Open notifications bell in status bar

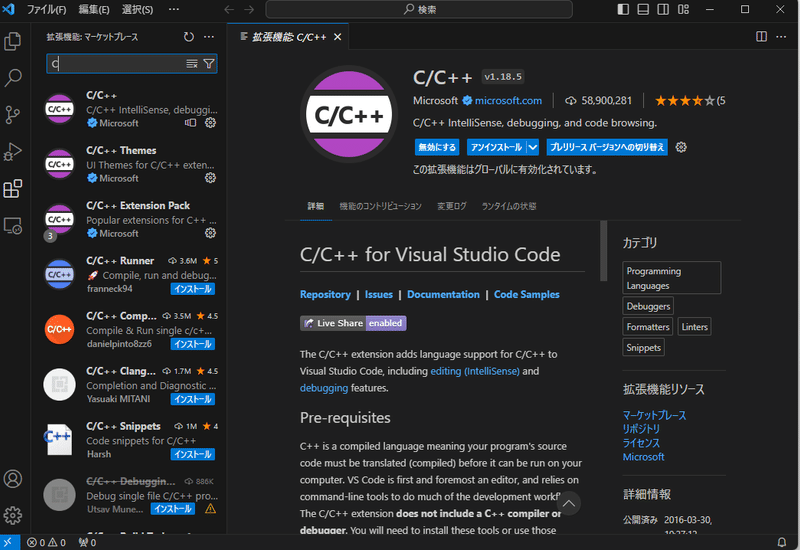[x=781, y=542]
